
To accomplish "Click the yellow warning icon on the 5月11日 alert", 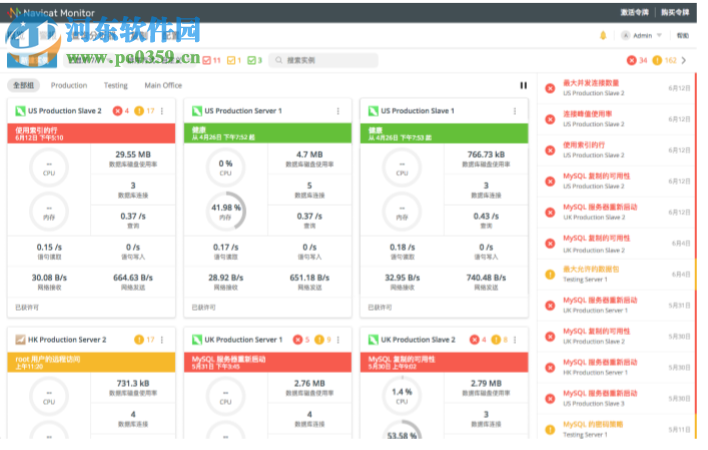I will tap(550, 430).
